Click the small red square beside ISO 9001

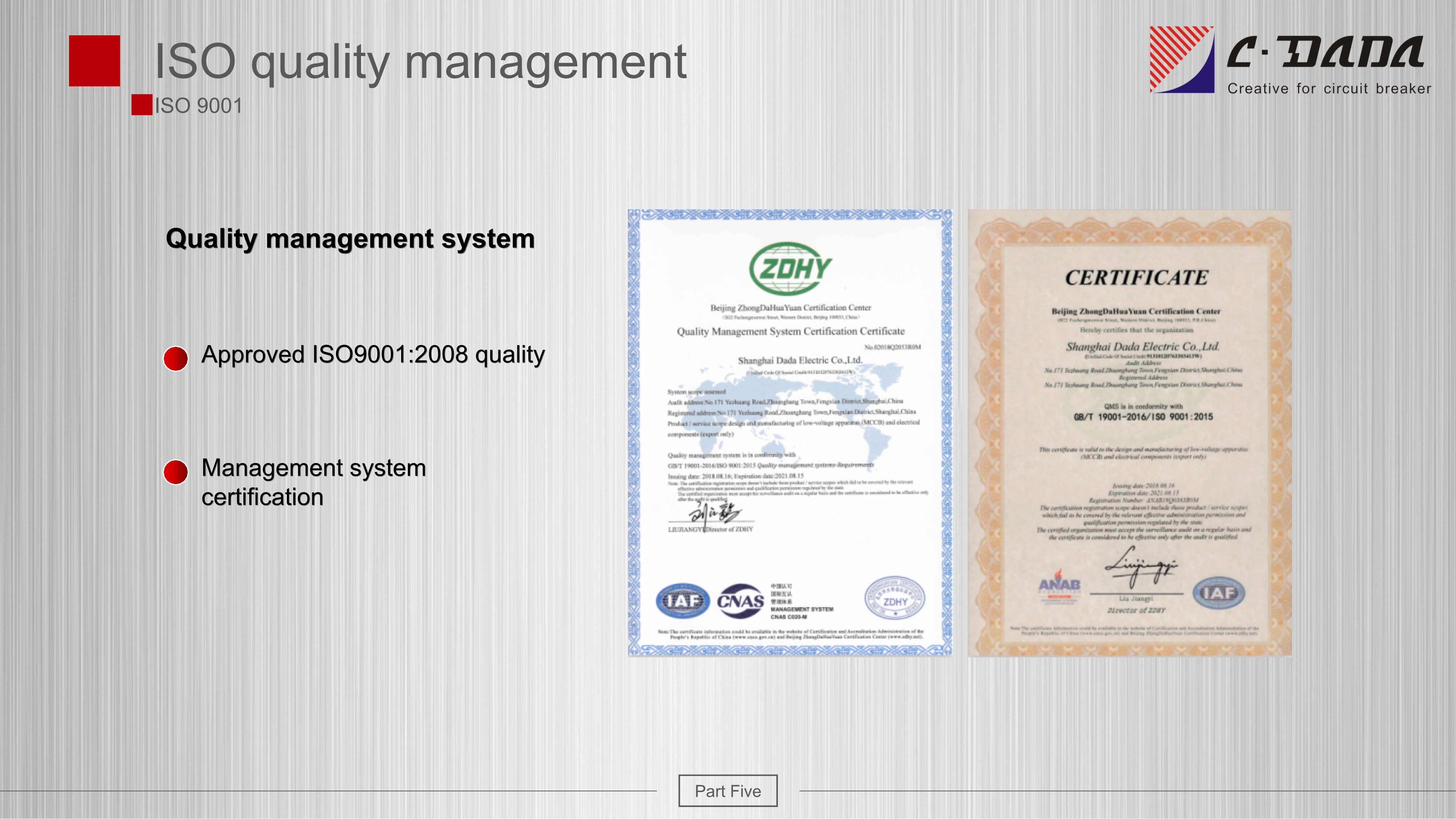click(x=142, y=104)
